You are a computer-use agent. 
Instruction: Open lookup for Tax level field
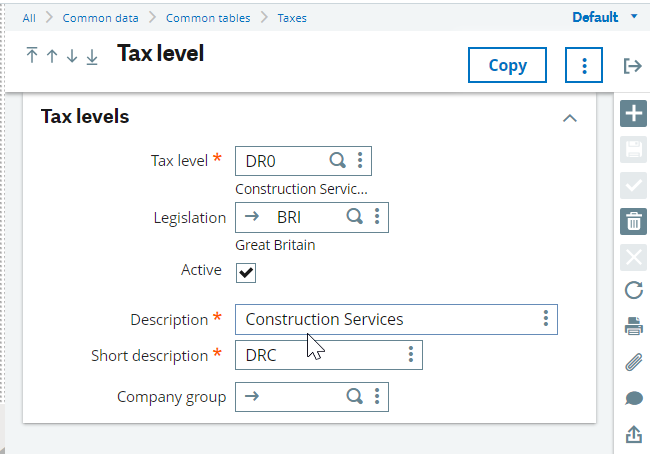(x=337, y=160)
